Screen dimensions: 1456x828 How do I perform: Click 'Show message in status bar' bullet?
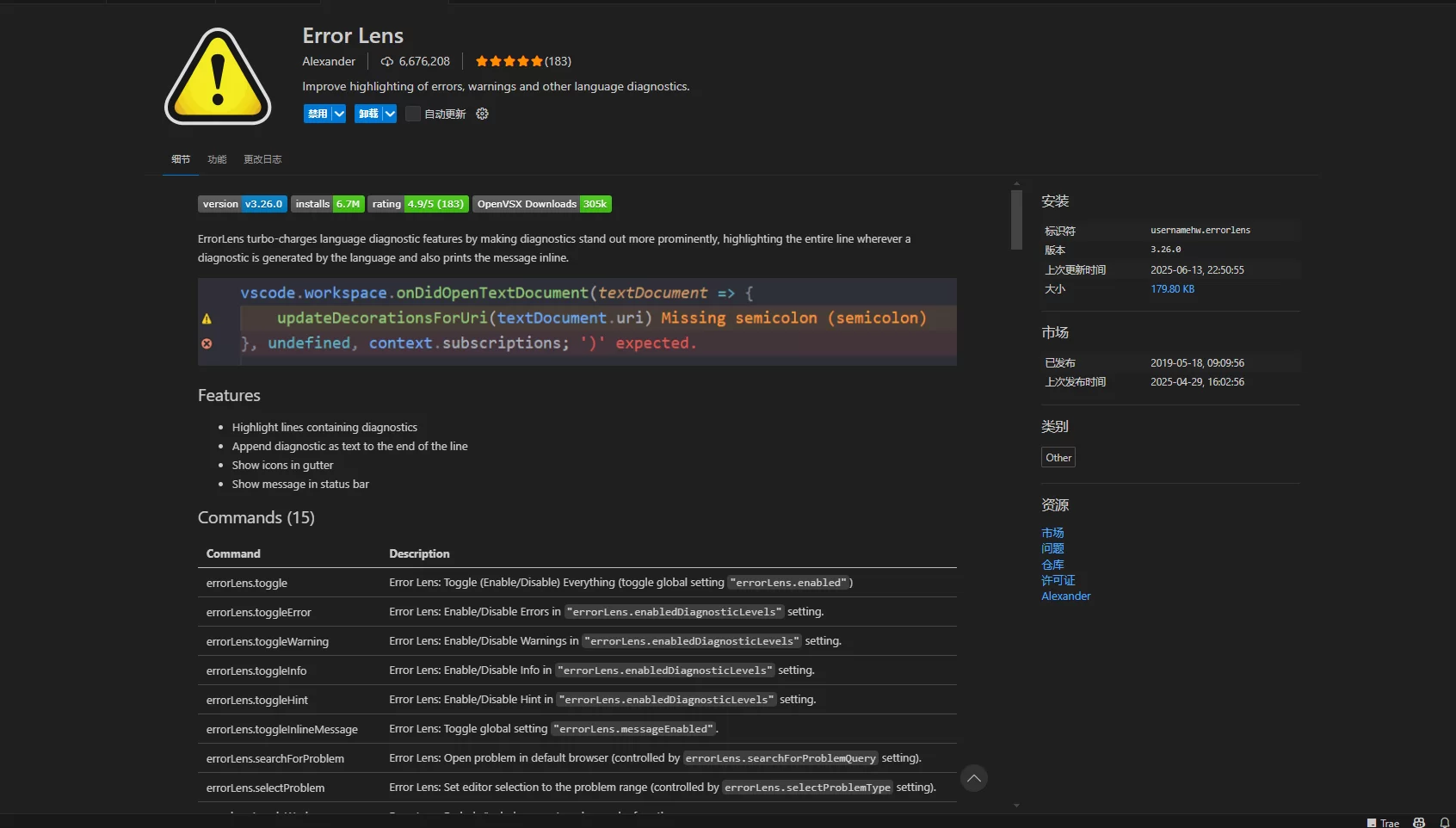pos(300,484)
